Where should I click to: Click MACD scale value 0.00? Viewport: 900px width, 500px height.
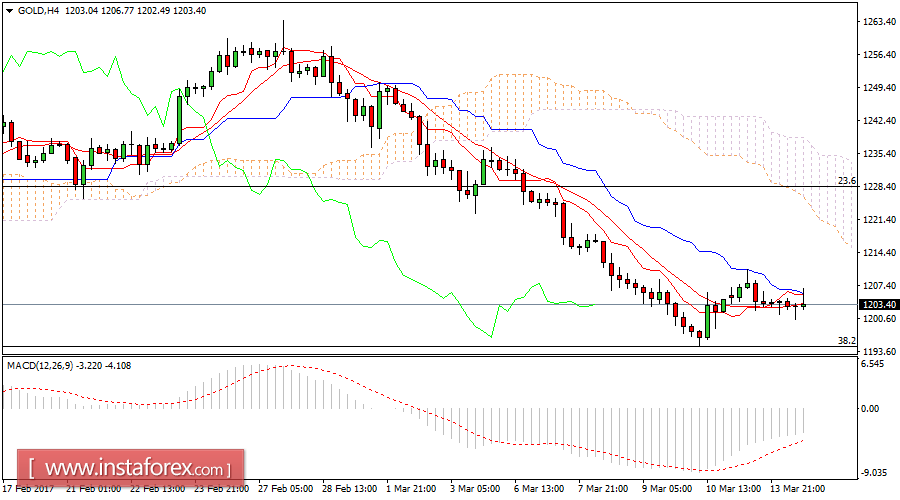[871, 409]
